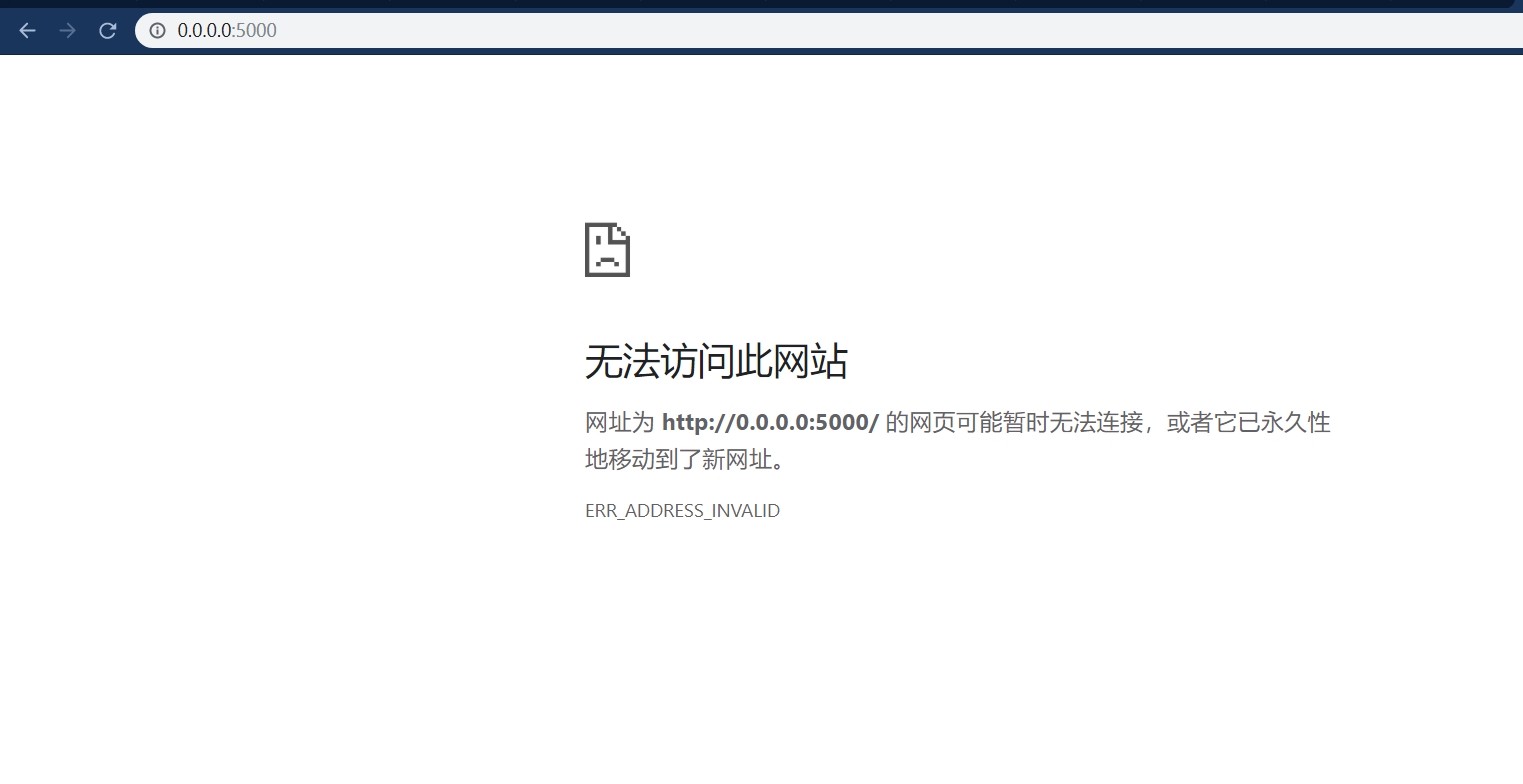Select the heading 无法访问此网站
The width and height of the screenshot is (1523, 784).
tap(716, 361)
